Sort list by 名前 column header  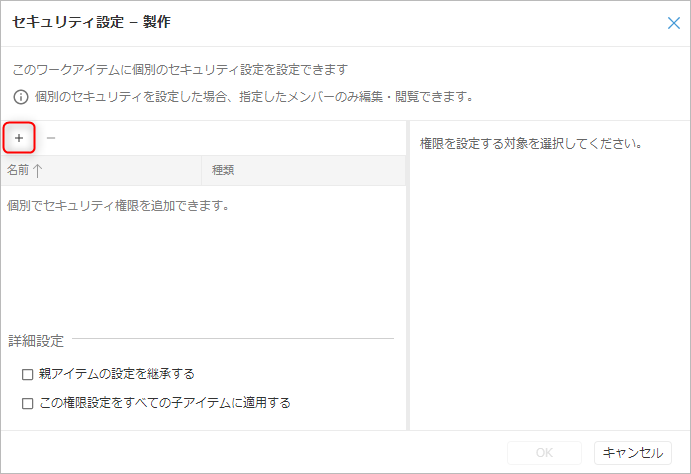18,171
